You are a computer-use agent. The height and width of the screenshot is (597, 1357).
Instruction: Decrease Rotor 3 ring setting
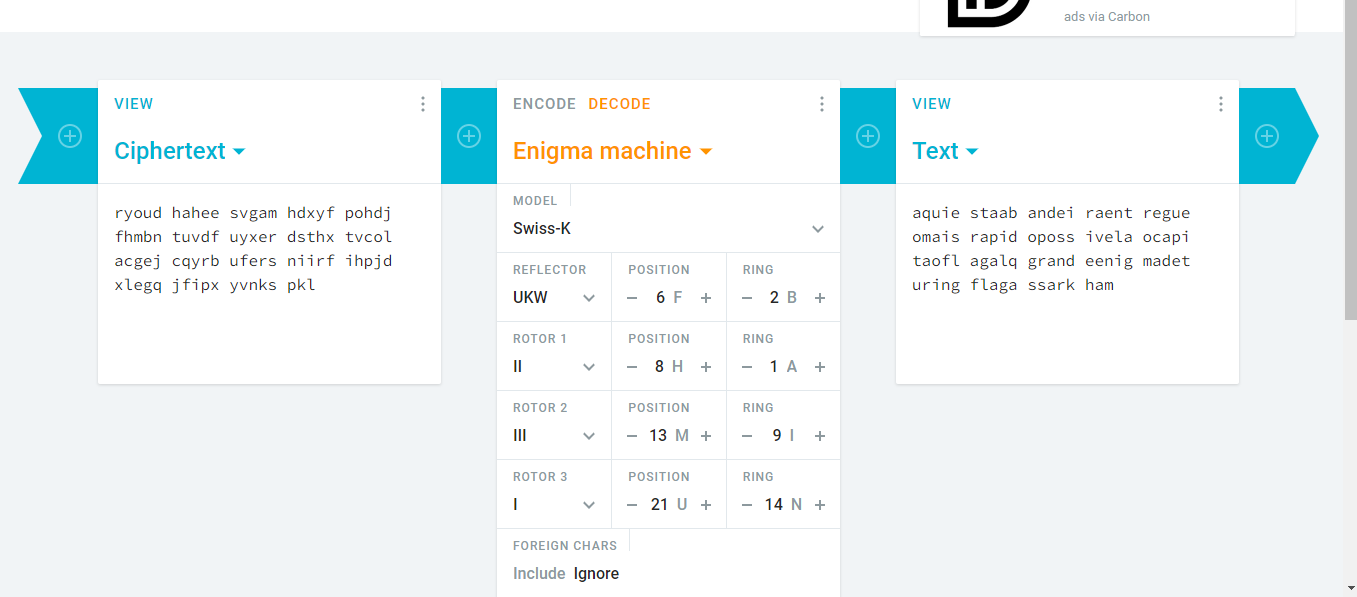click(x=747, y=505)
